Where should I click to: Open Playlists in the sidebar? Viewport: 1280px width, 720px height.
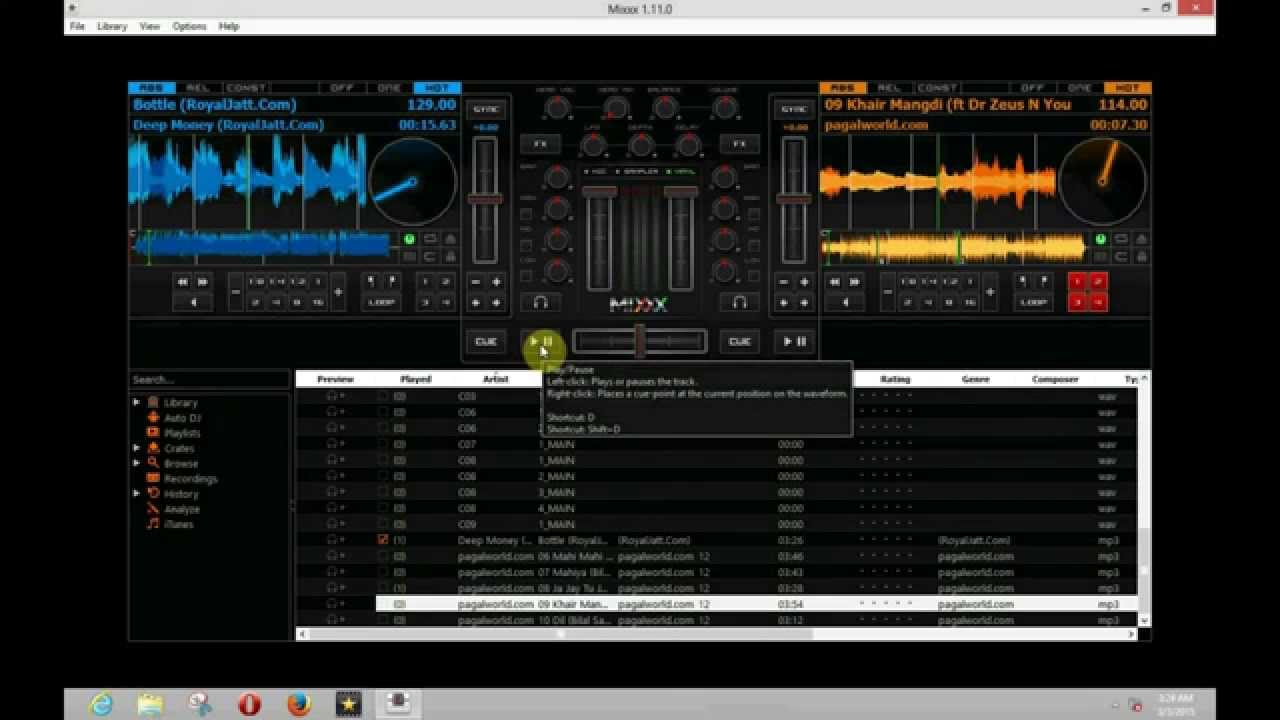coord(182,433)
